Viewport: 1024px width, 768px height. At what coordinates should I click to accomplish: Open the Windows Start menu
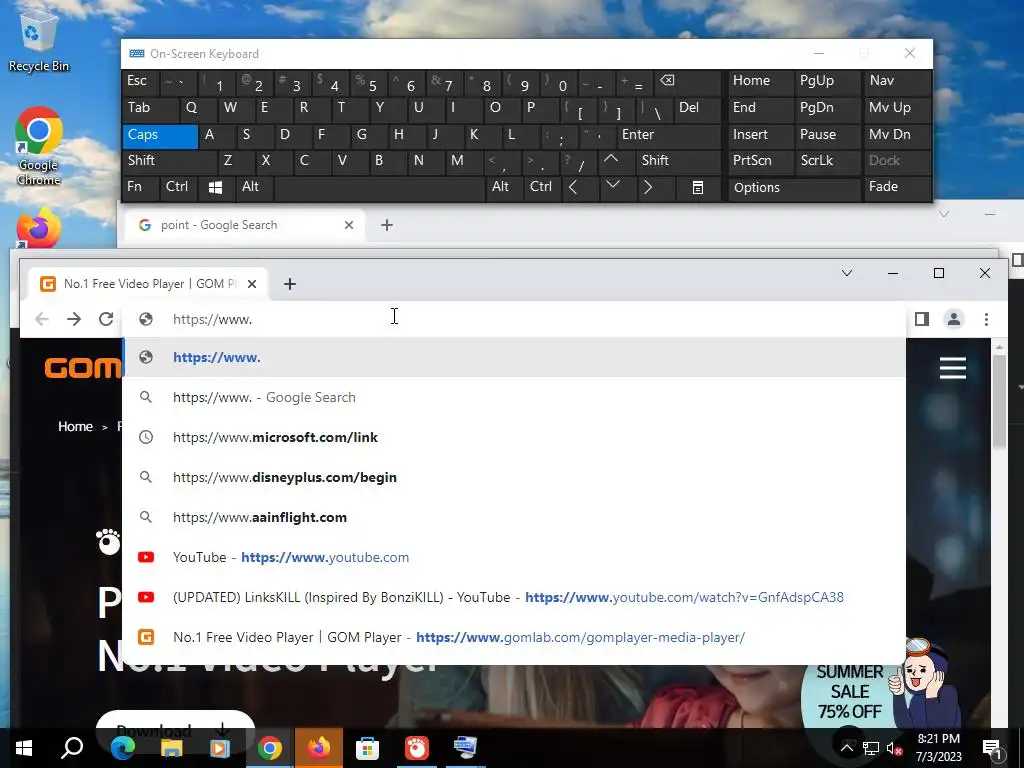[24, 748]
